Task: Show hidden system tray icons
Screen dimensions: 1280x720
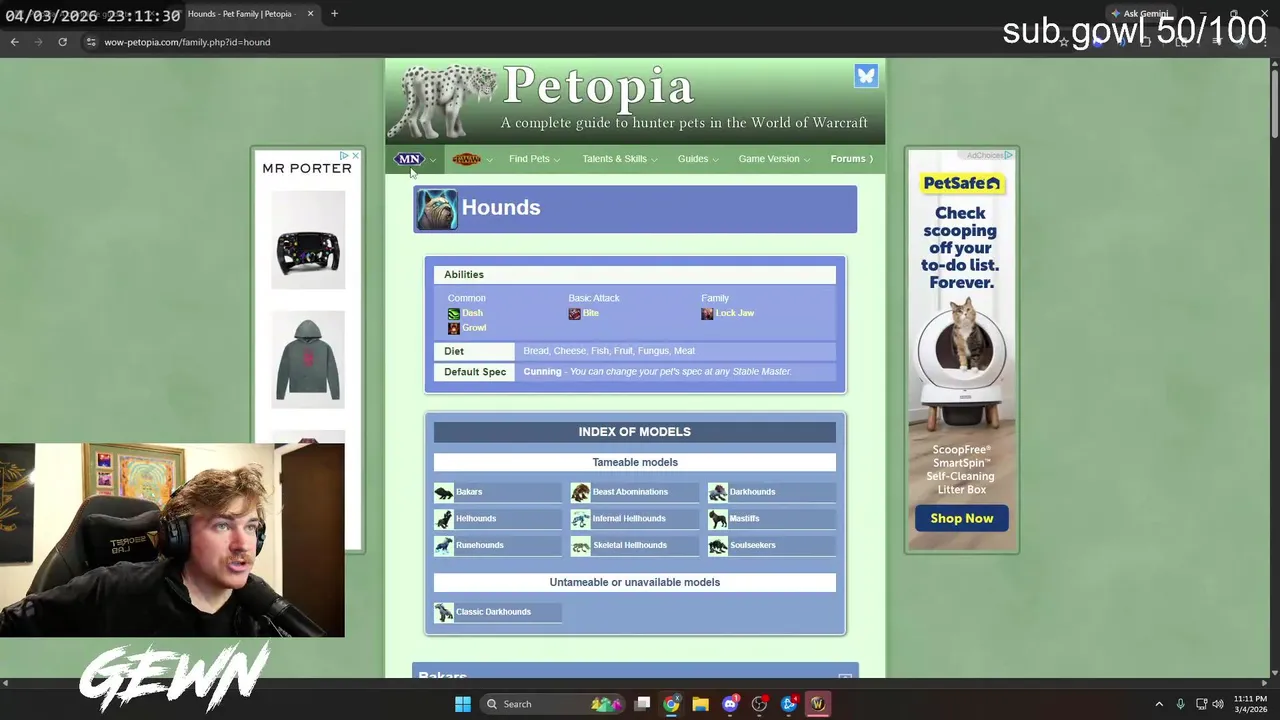Action: 1159,704
